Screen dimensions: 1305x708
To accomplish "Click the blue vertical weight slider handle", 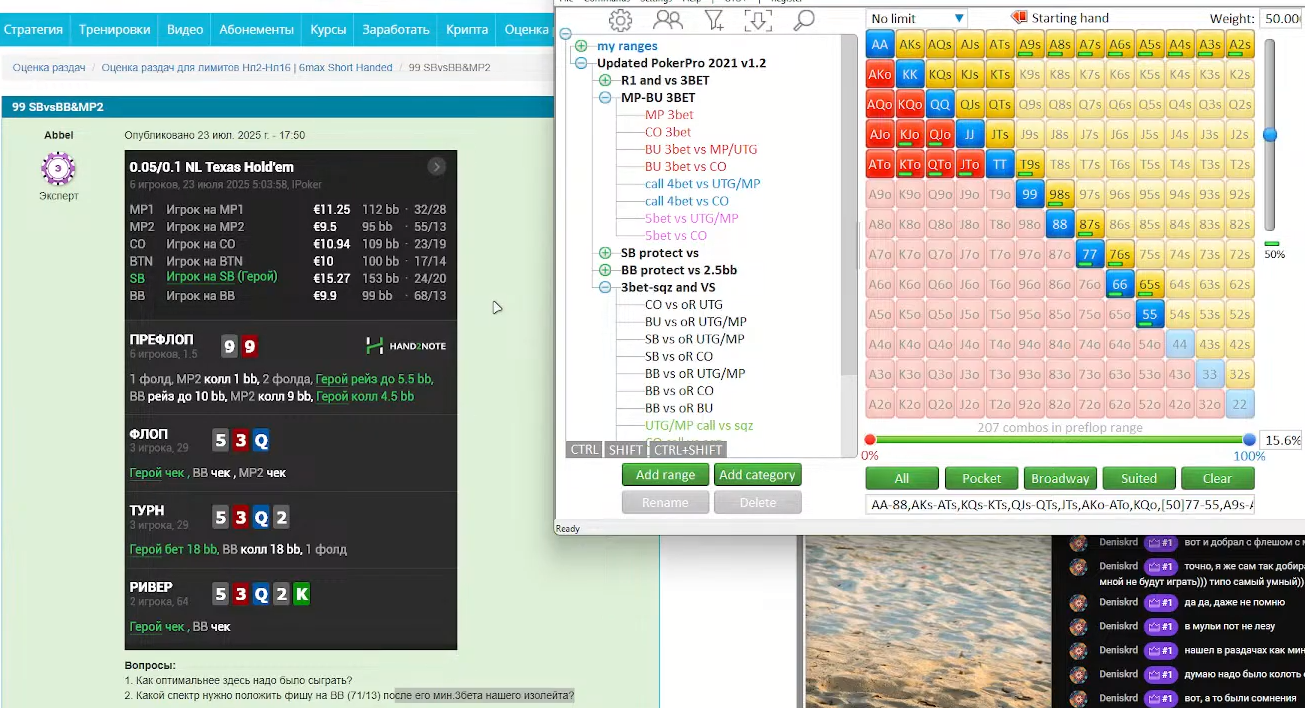I will click(x=1270, y=134).
